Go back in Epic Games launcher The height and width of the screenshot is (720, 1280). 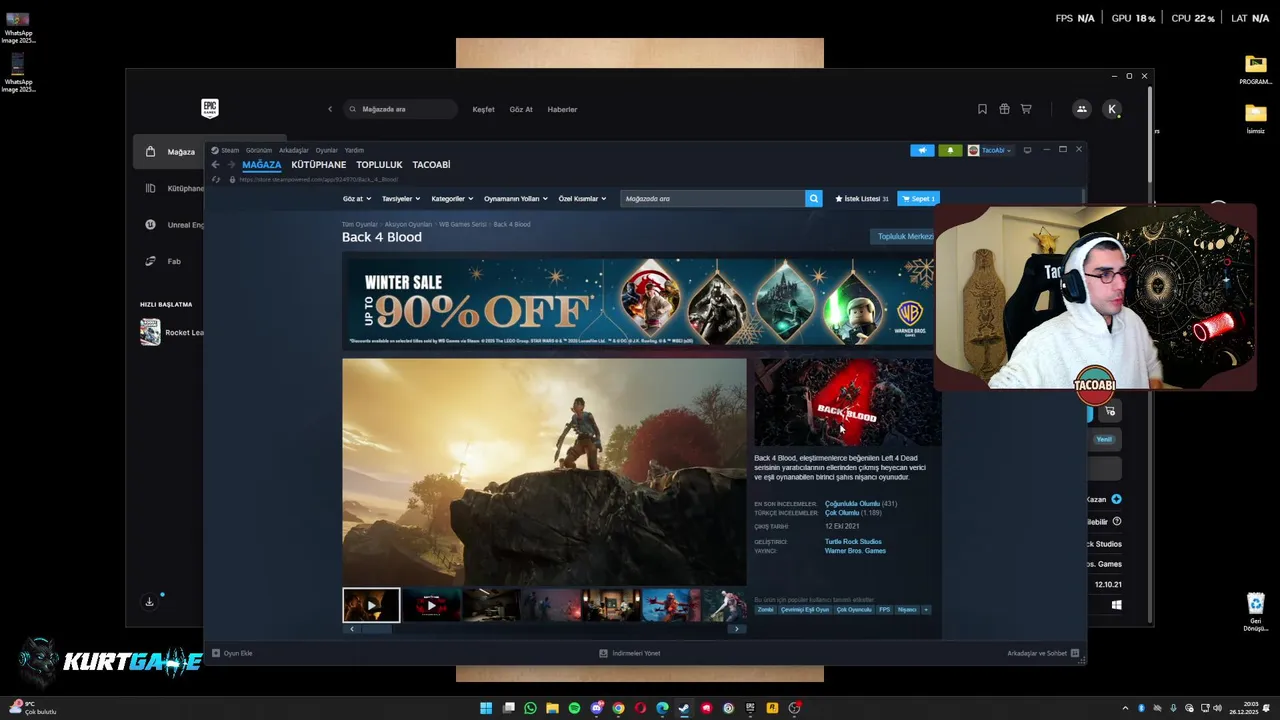[330, 109]
